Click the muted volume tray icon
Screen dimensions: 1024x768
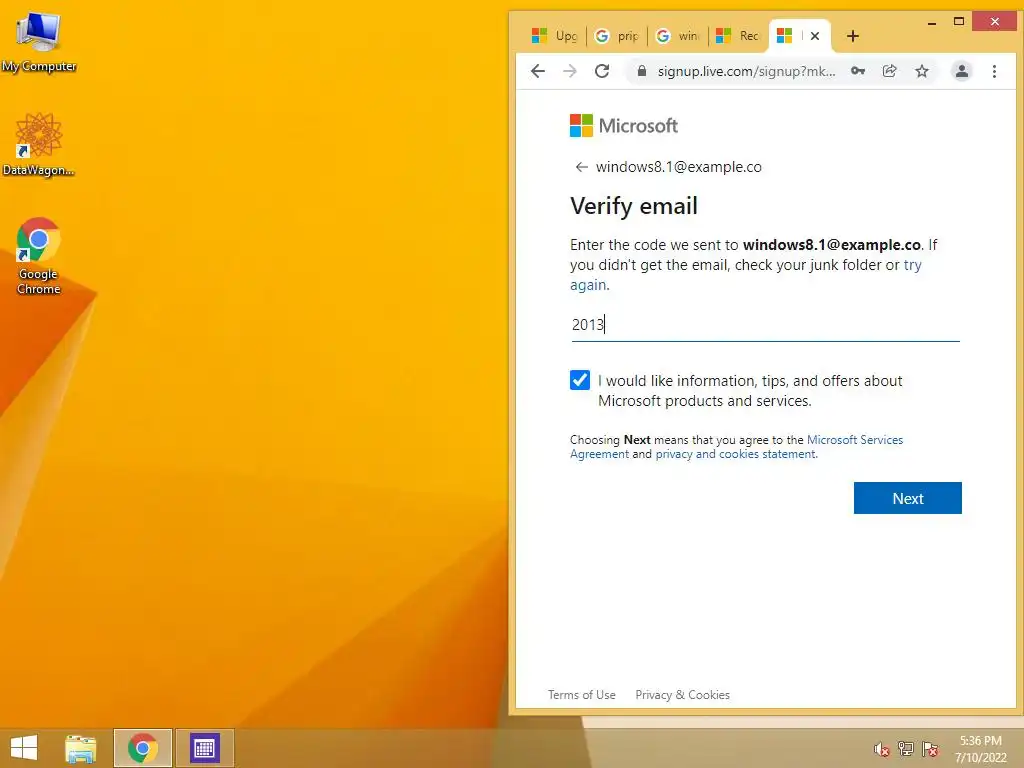(881, 749)
